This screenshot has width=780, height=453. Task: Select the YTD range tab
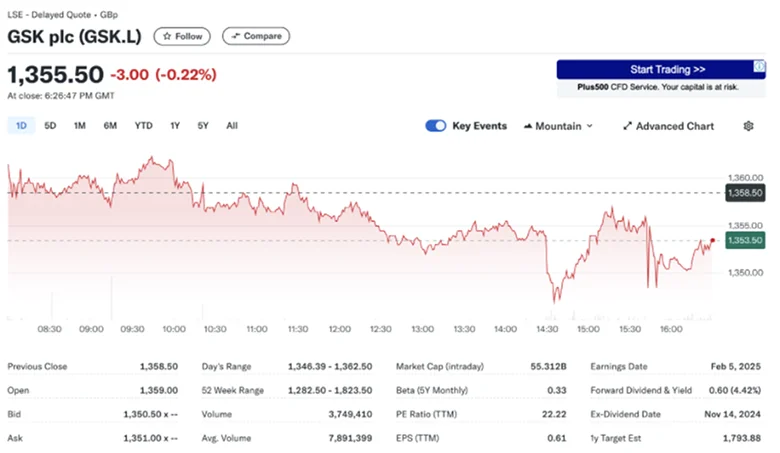tap(143, 126)
